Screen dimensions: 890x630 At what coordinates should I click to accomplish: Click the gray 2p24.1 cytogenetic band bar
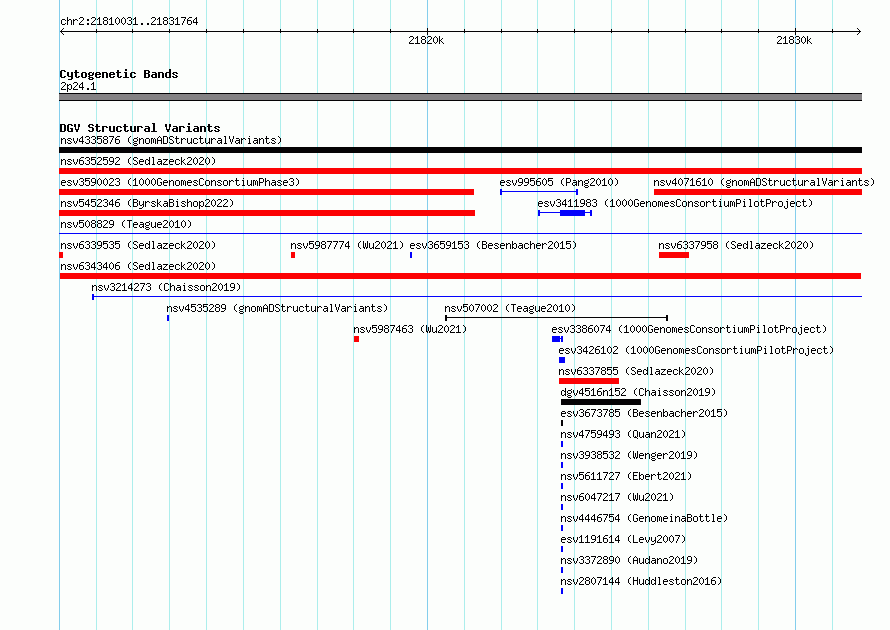pos(460,97)
